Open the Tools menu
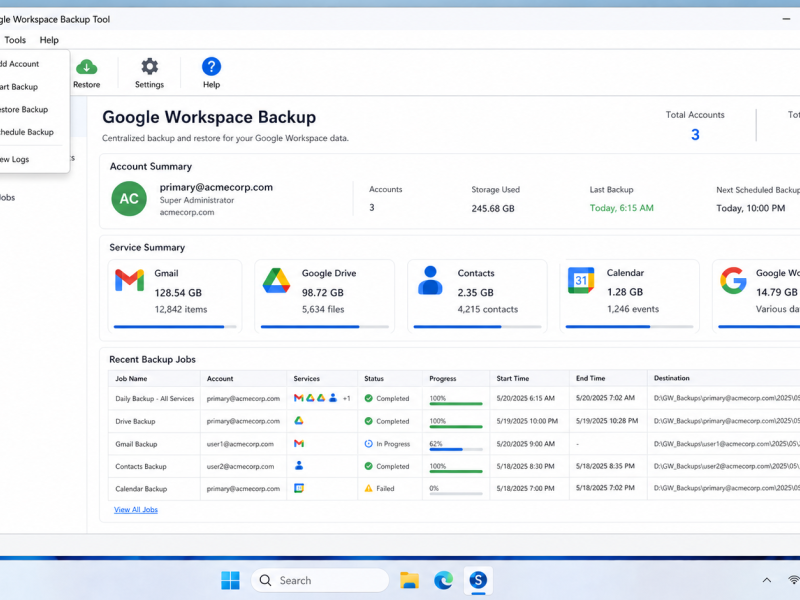This screenshot has width=800, height=600. pos(15,40)
